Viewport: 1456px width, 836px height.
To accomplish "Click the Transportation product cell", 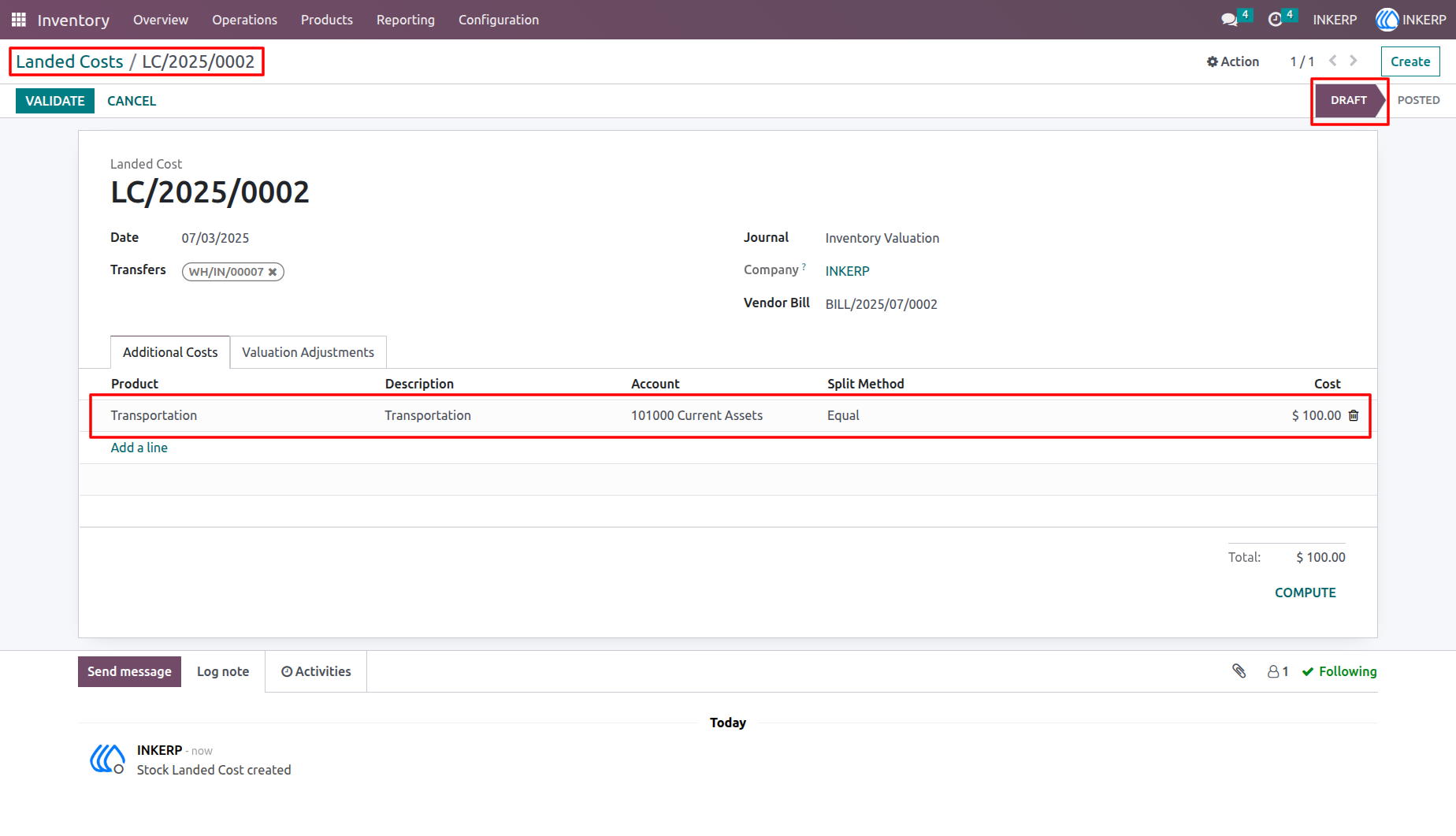I will [x=154, y=415].
